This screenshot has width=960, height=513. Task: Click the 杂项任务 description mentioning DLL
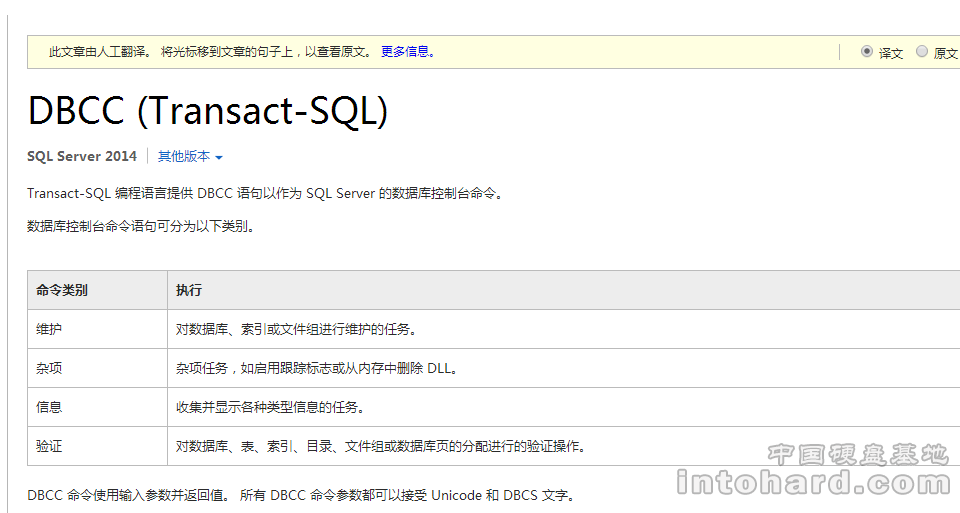pyautogui.click(x=317, y=369)
